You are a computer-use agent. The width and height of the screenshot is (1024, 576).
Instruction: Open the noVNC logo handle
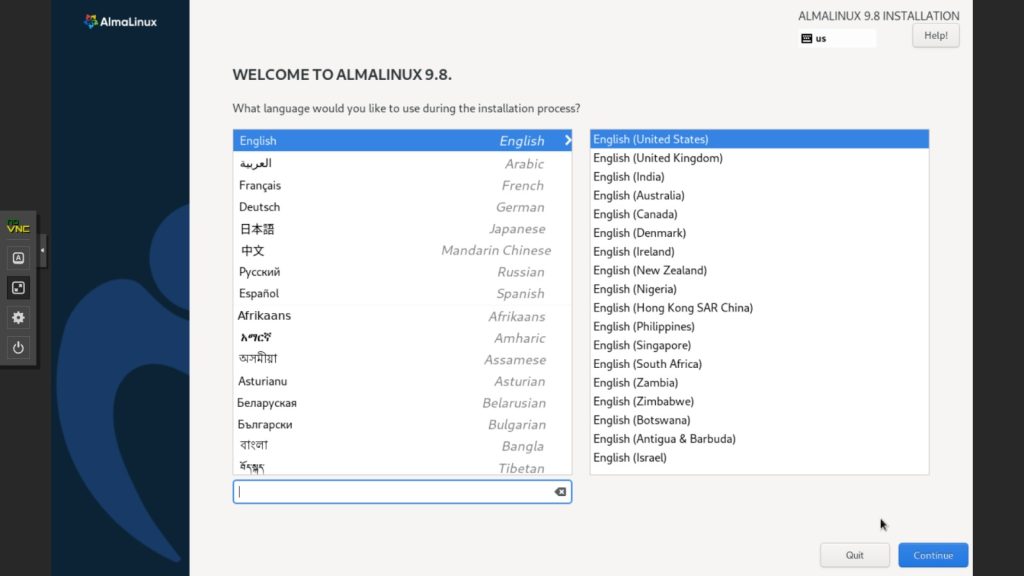(x=18, y=227)
